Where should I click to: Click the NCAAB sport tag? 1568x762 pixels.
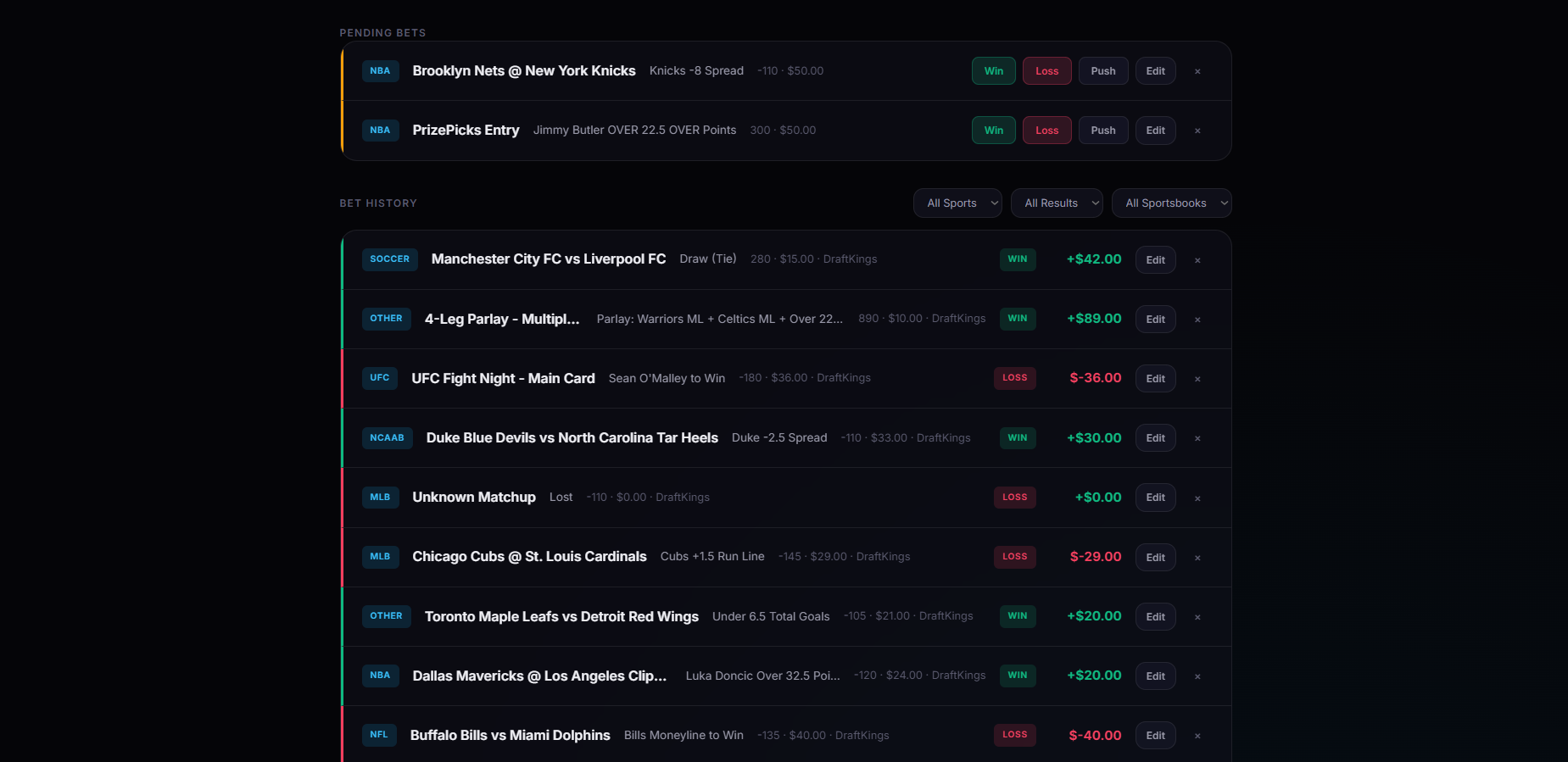(388, 438)
